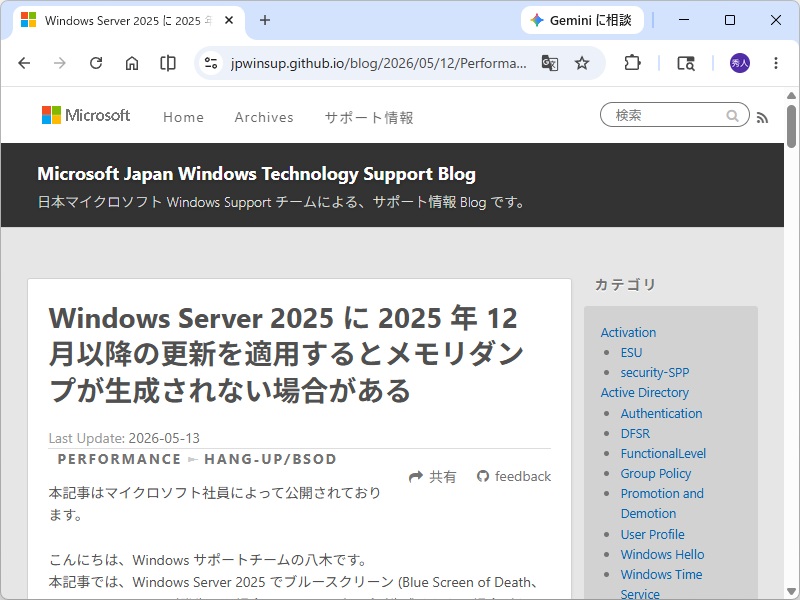Click the article title heading
Image resolution: width=800 pixels, height=600 pixels.
(286, 354)
